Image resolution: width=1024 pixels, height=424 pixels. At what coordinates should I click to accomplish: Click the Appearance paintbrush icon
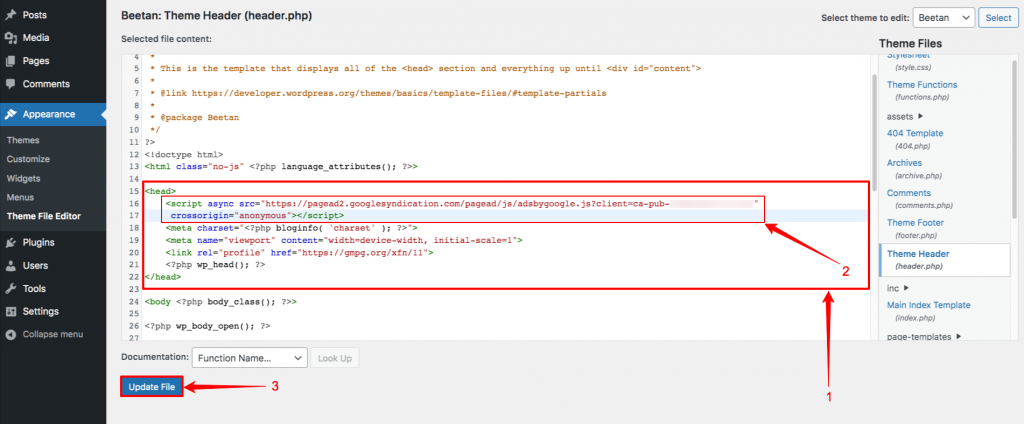10,114
